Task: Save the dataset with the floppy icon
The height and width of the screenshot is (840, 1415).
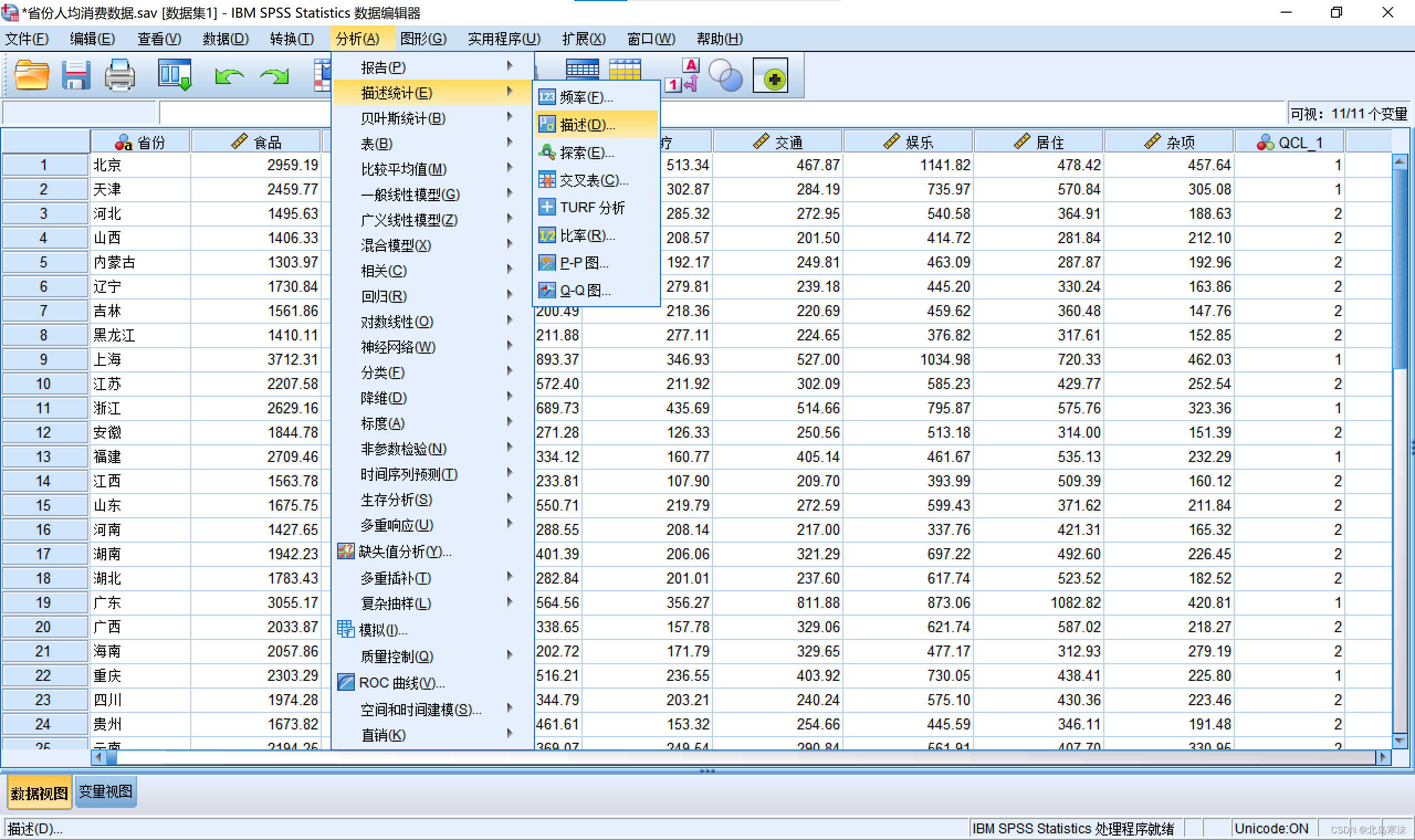Action: click(76, 75)
